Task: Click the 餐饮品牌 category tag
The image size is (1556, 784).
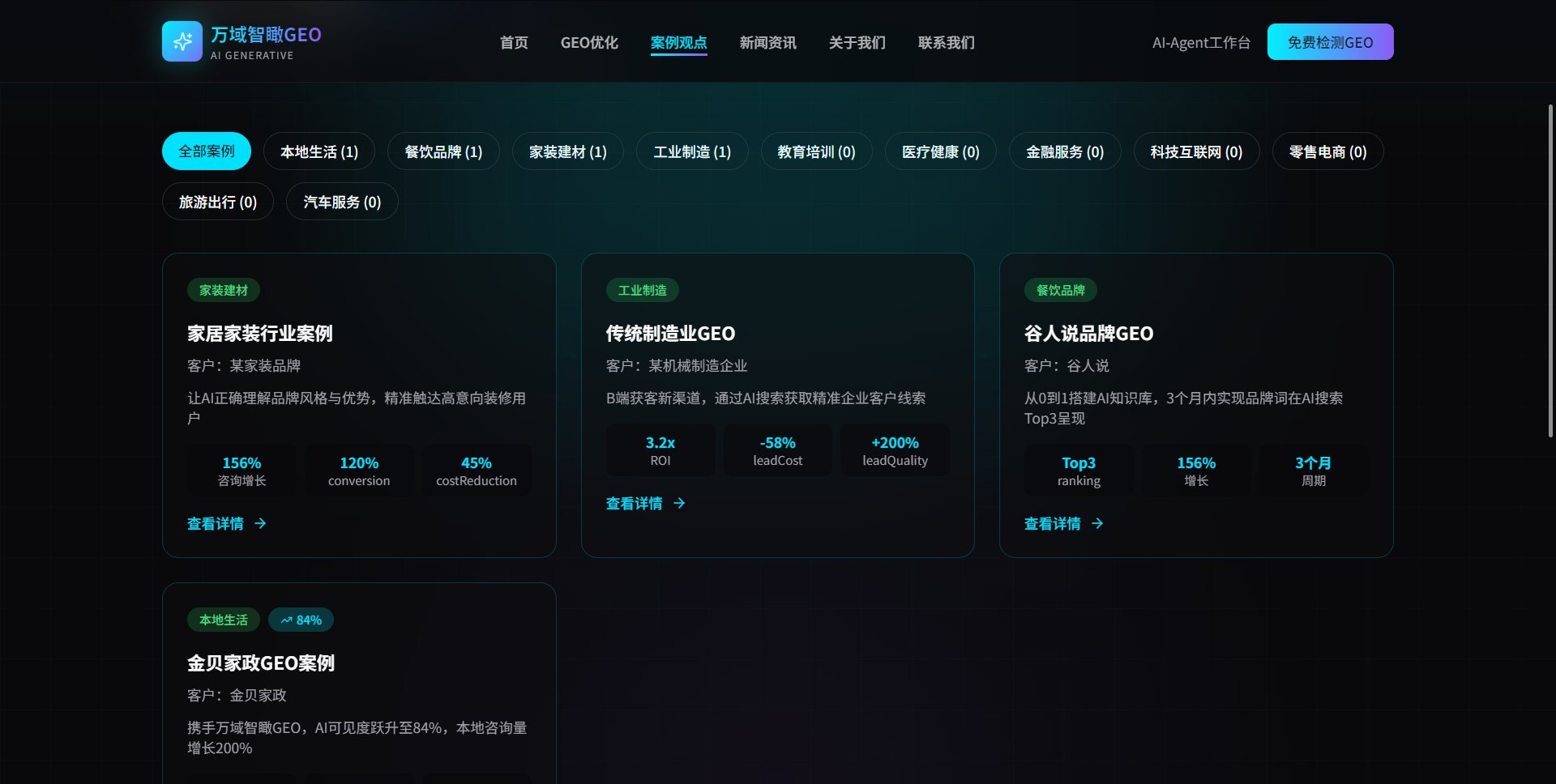Action: click(x=1061, y=290)
